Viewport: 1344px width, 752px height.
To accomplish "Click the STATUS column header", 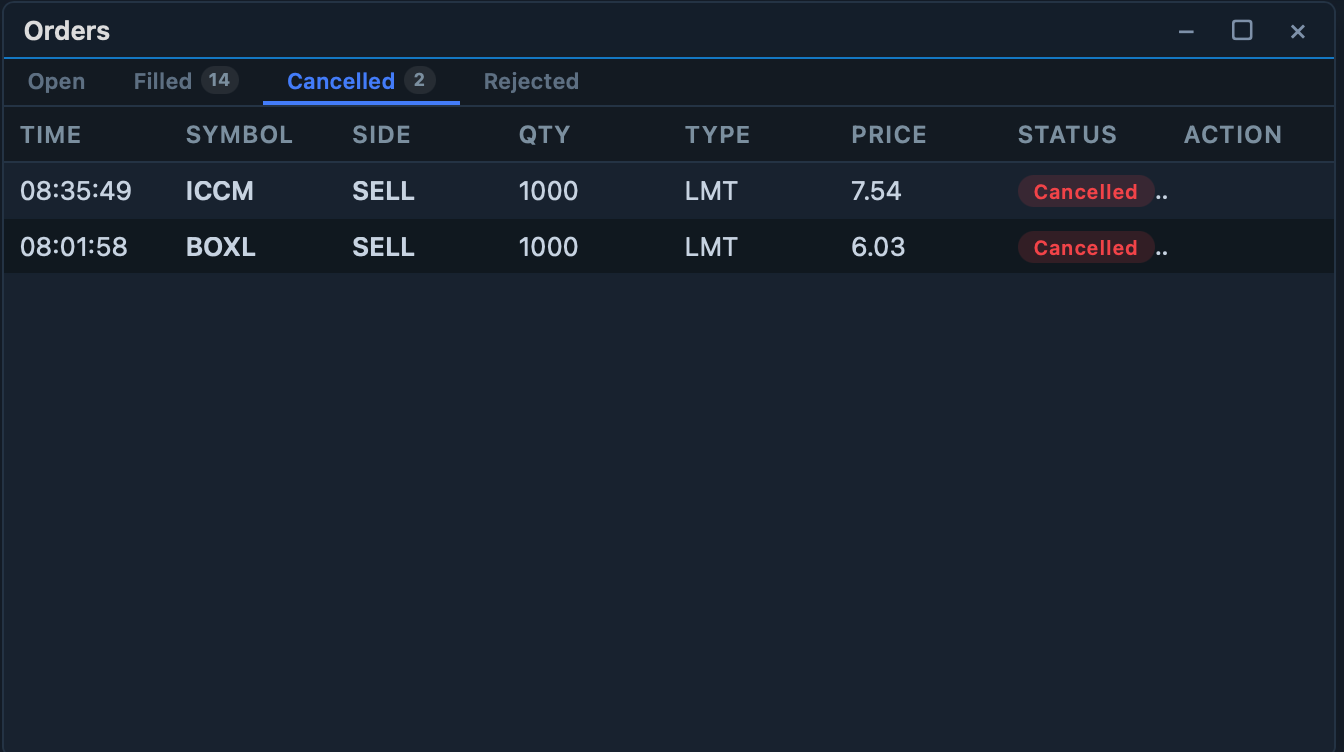I will tap(1067, 135).
